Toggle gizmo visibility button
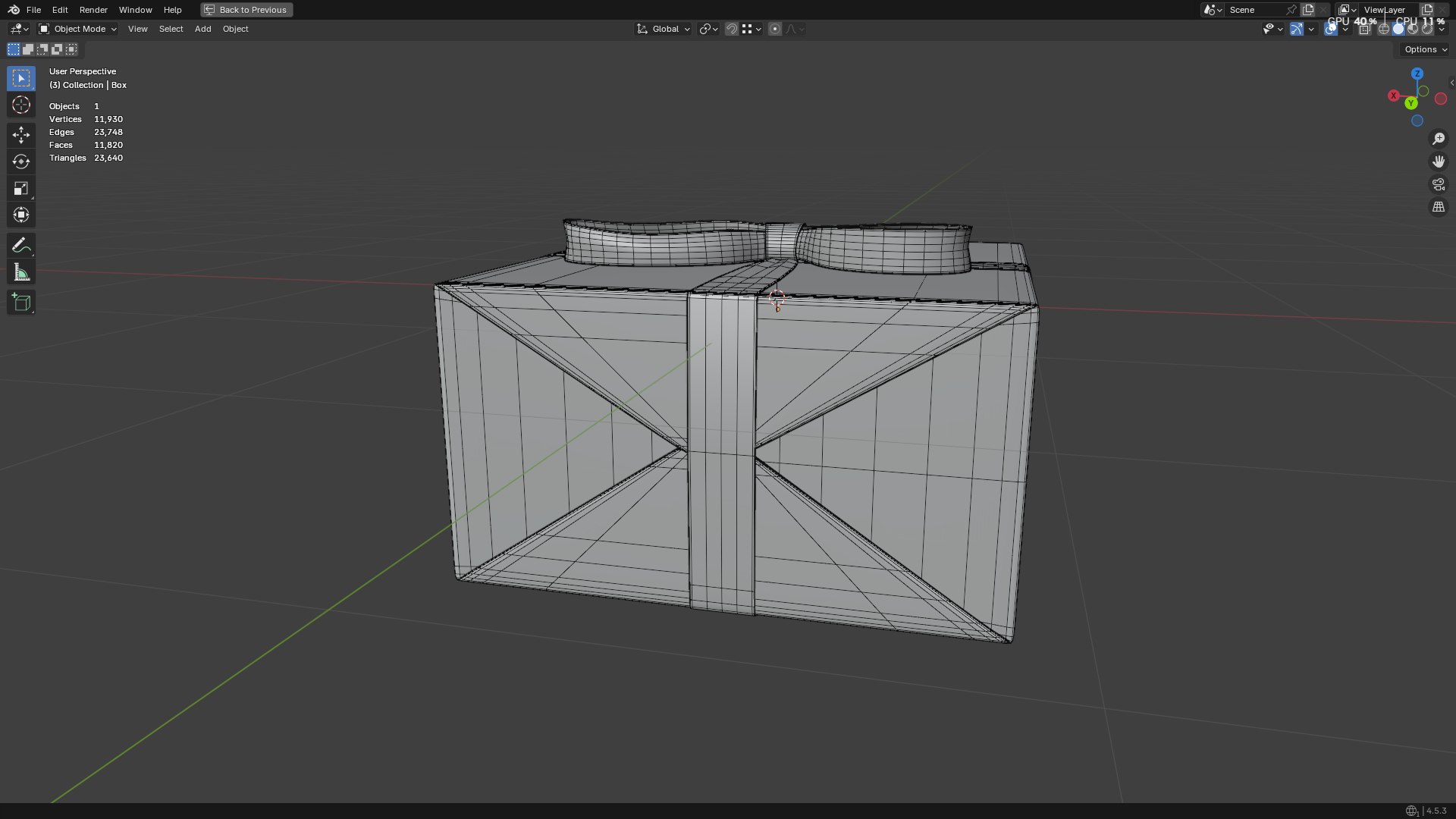The image size is (1456, 819). point(1297,29)
